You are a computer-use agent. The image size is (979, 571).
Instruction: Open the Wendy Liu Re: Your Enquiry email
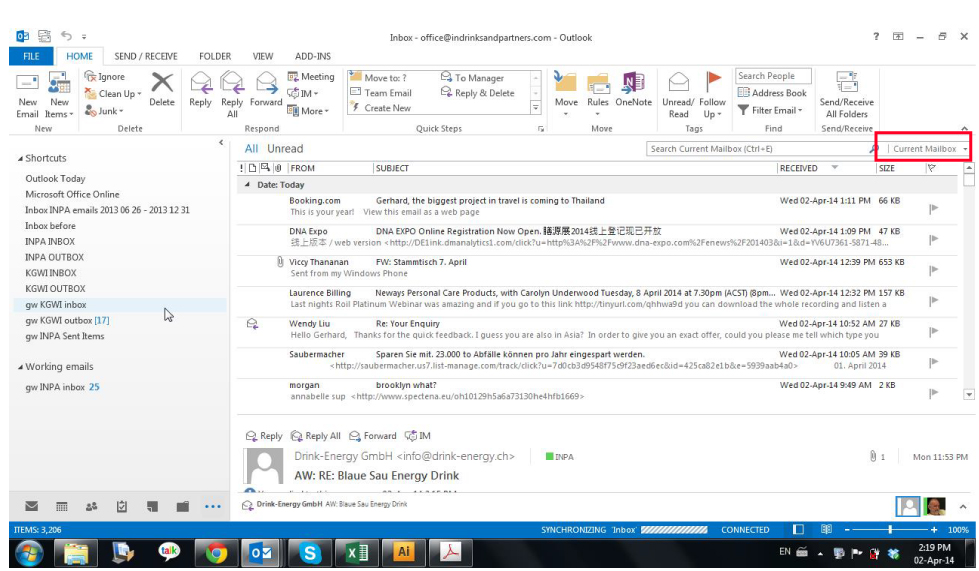(597, 329)
